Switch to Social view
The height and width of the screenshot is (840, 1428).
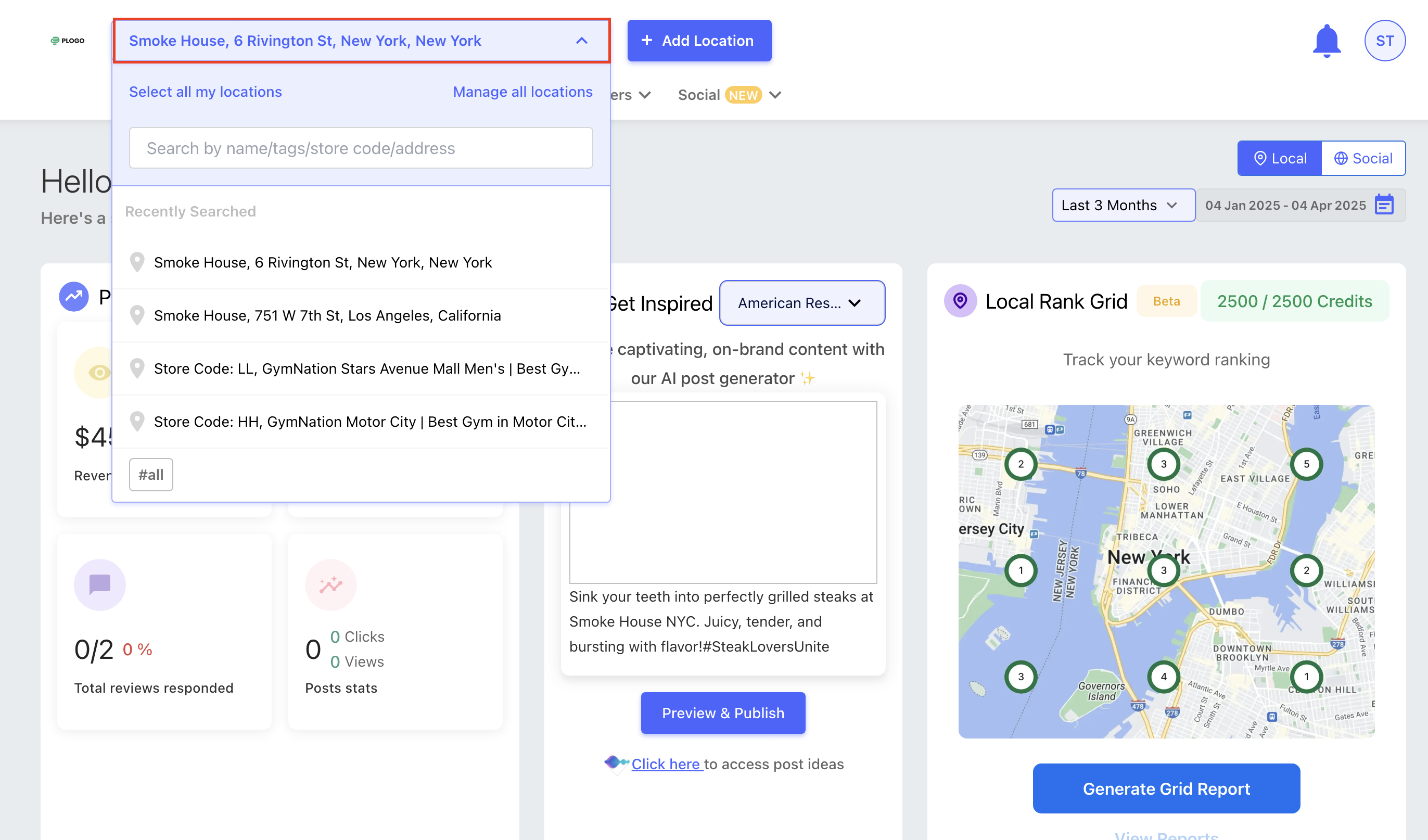[x=1363, y=158]
